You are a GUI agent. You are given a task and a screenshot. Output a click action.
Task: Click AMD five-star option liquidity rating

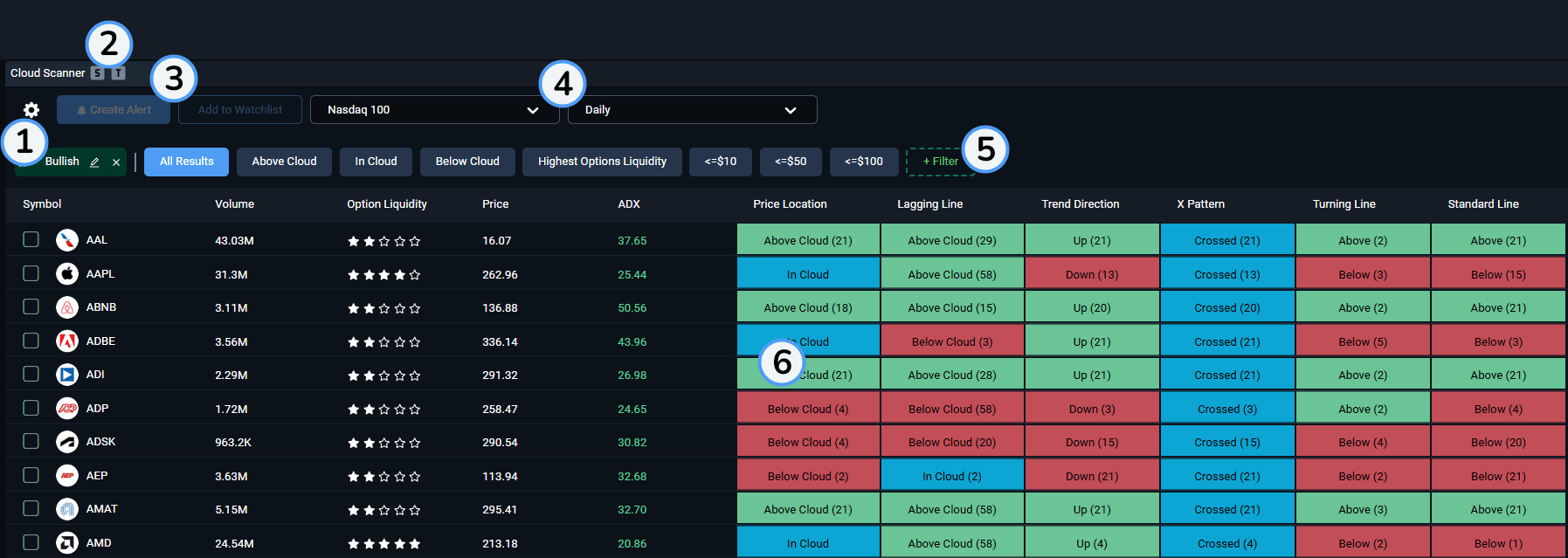point(384,544)
